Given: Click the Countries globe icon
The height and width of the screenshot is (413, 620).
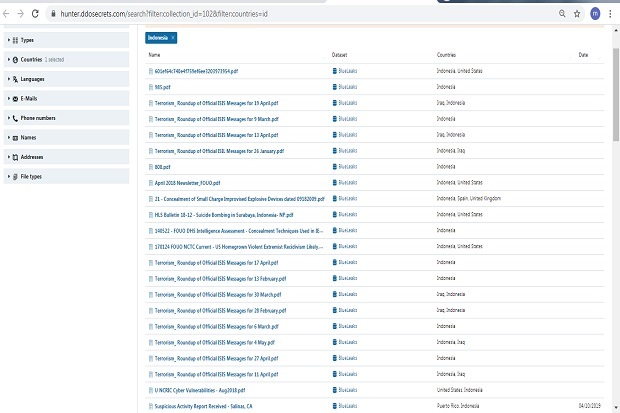Looking at the screenshot, I should [15, 60].
